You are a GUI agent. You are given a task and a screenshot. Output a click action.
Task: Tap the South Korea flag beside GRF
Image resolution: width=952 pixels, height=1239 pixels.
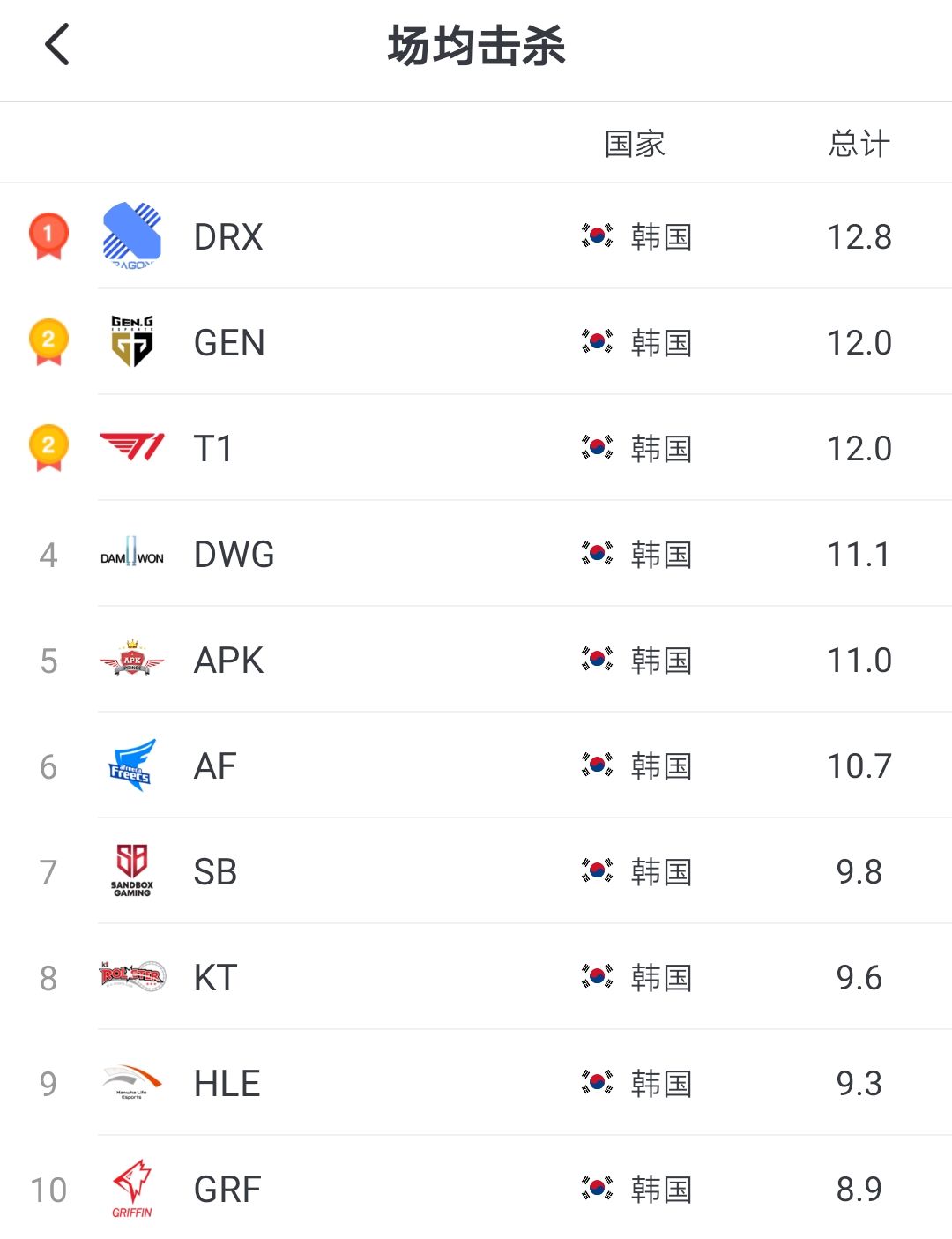(597, 1189)
